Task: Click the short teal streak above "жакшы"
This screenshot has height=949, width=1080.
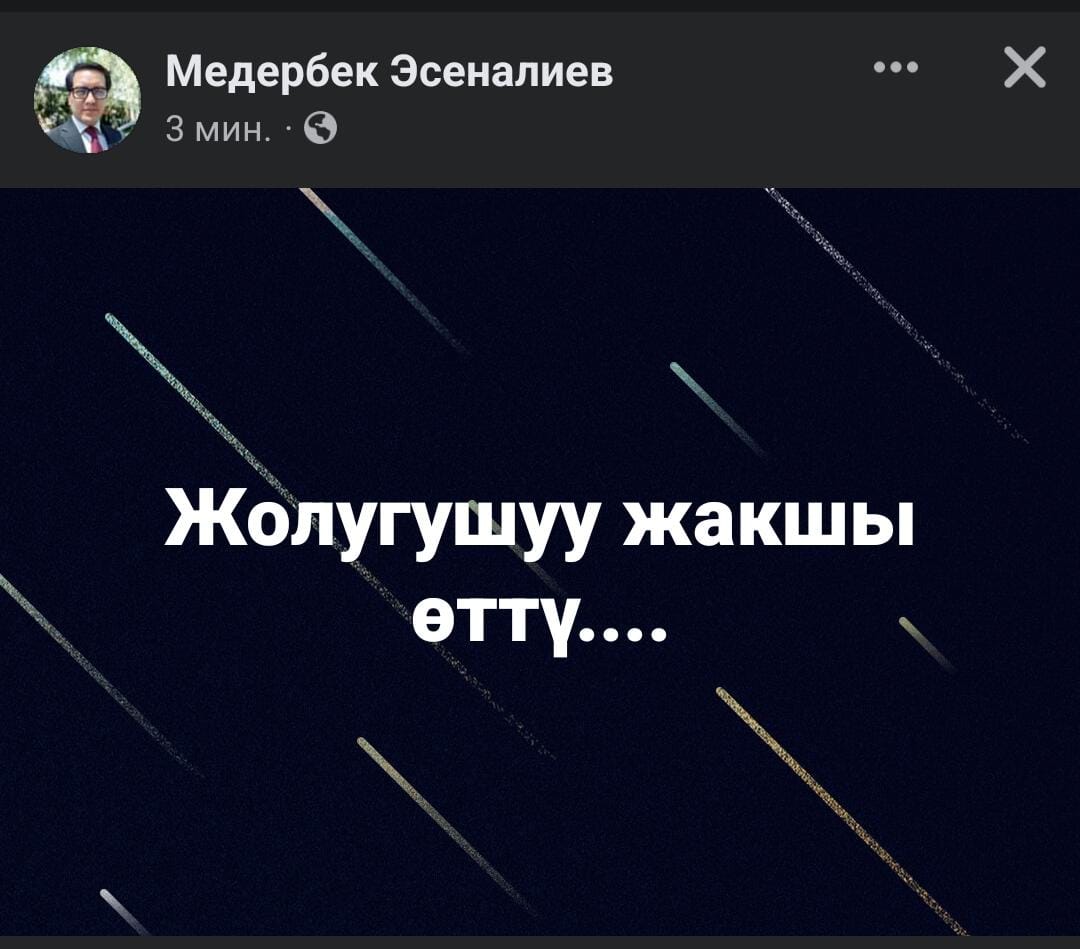Action: [718, 408]
